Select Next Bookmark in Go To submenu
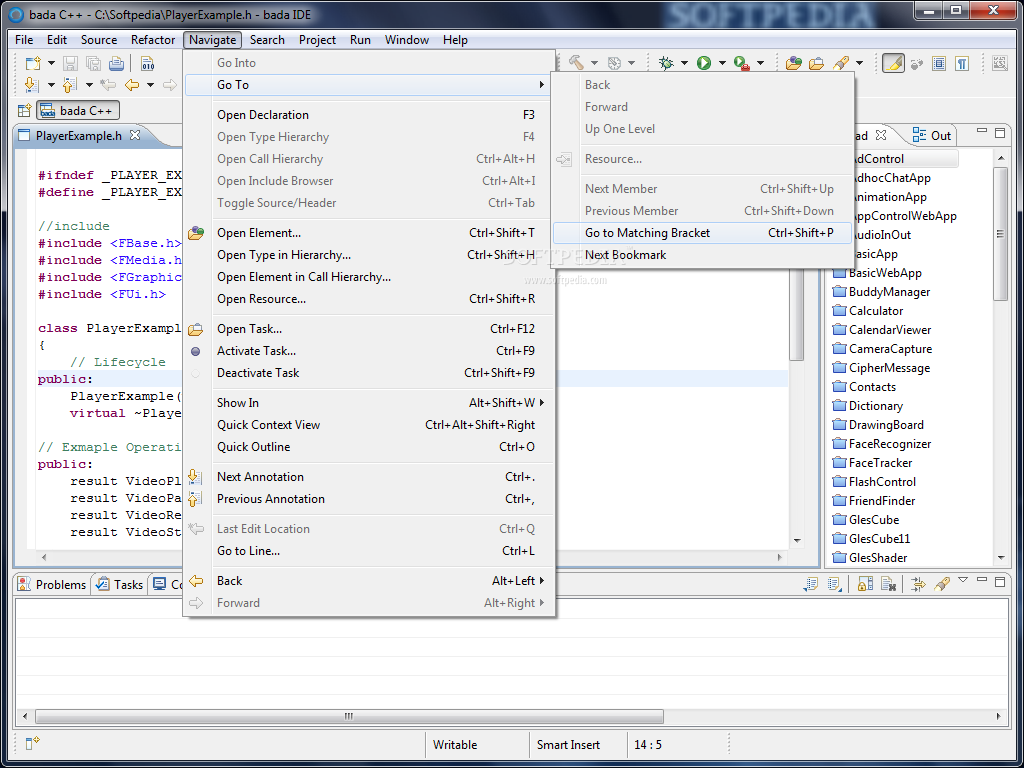This screenshot has width=1024, height=768. (x=702, y=255)
